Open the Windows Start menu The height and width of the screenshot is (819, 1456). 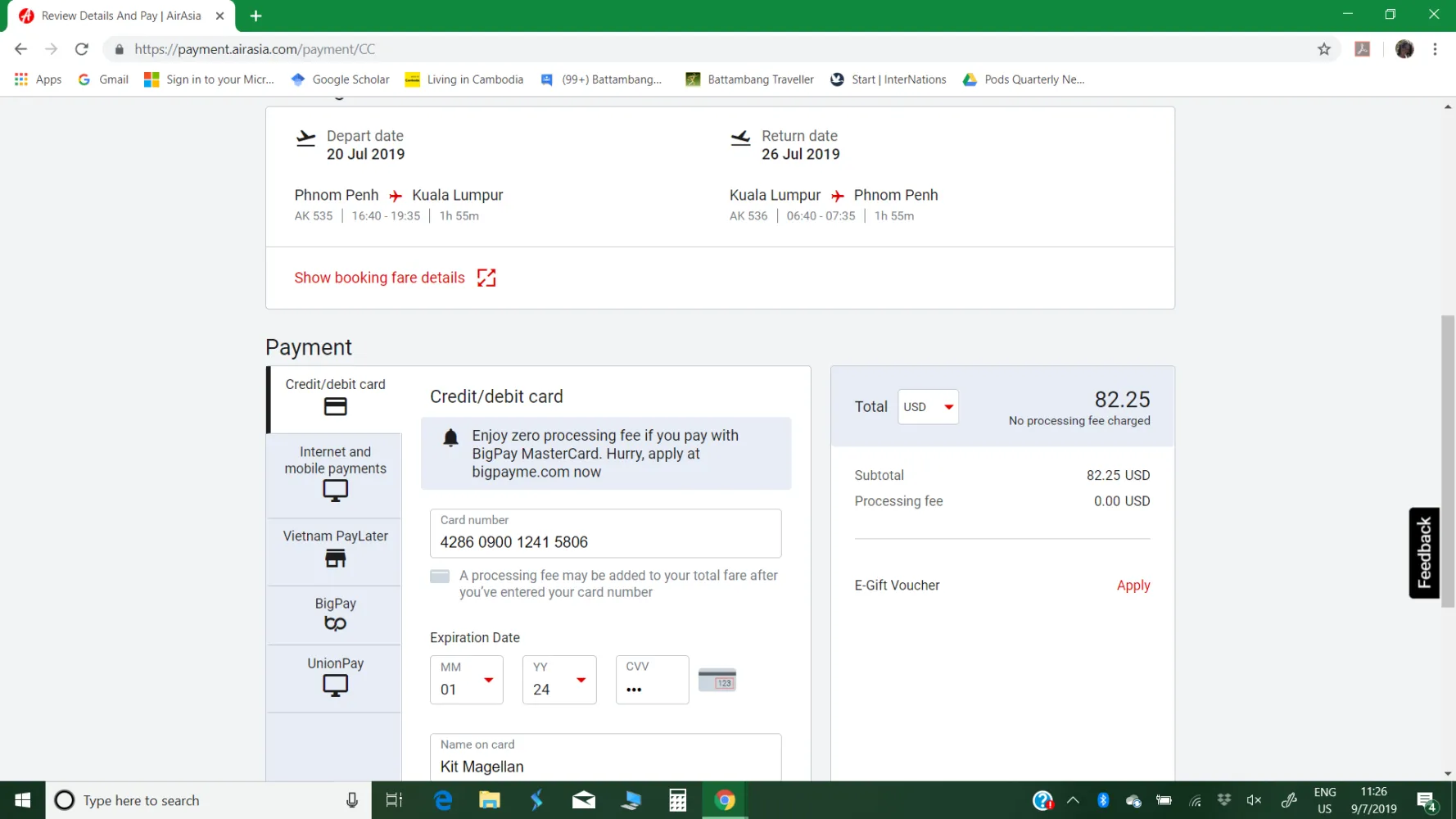tap(23, 800)
